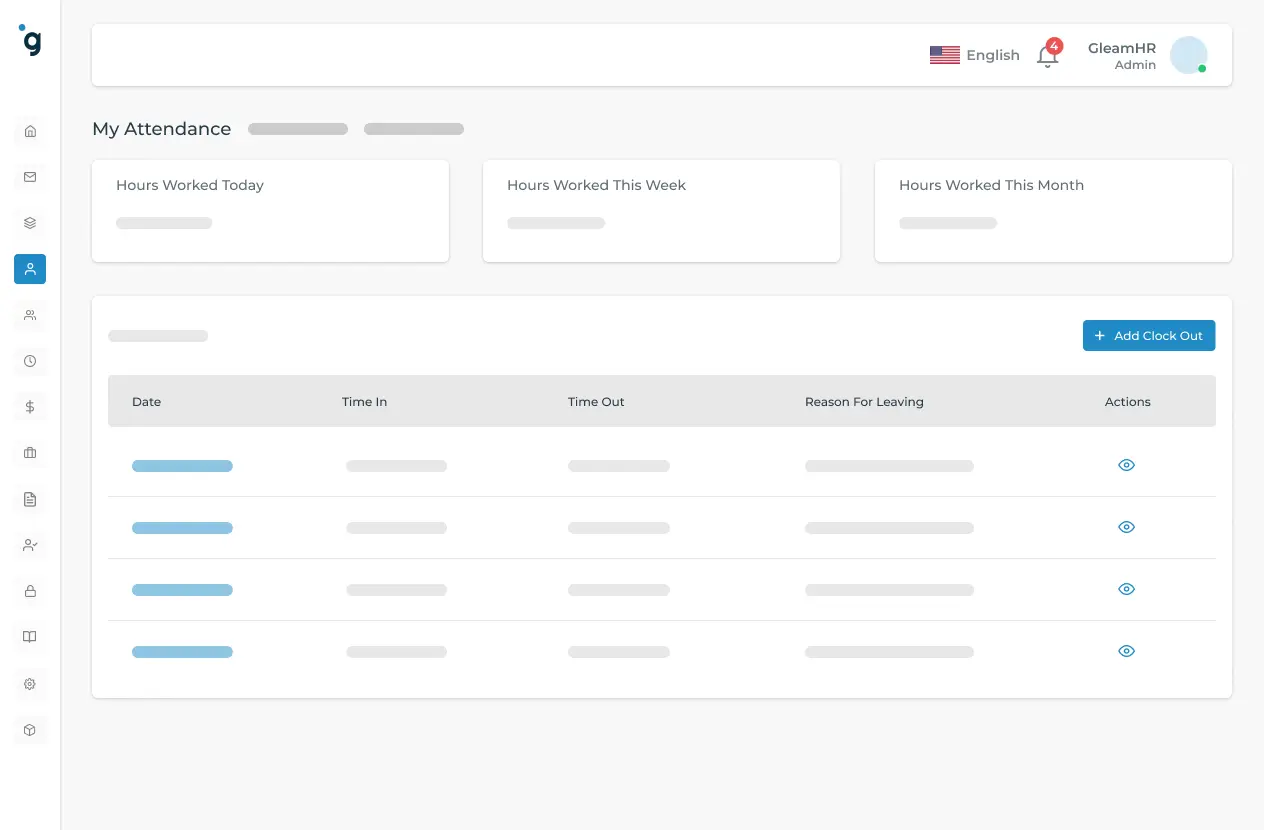Open the notifications bell with 4 badge

(1047, 56)
